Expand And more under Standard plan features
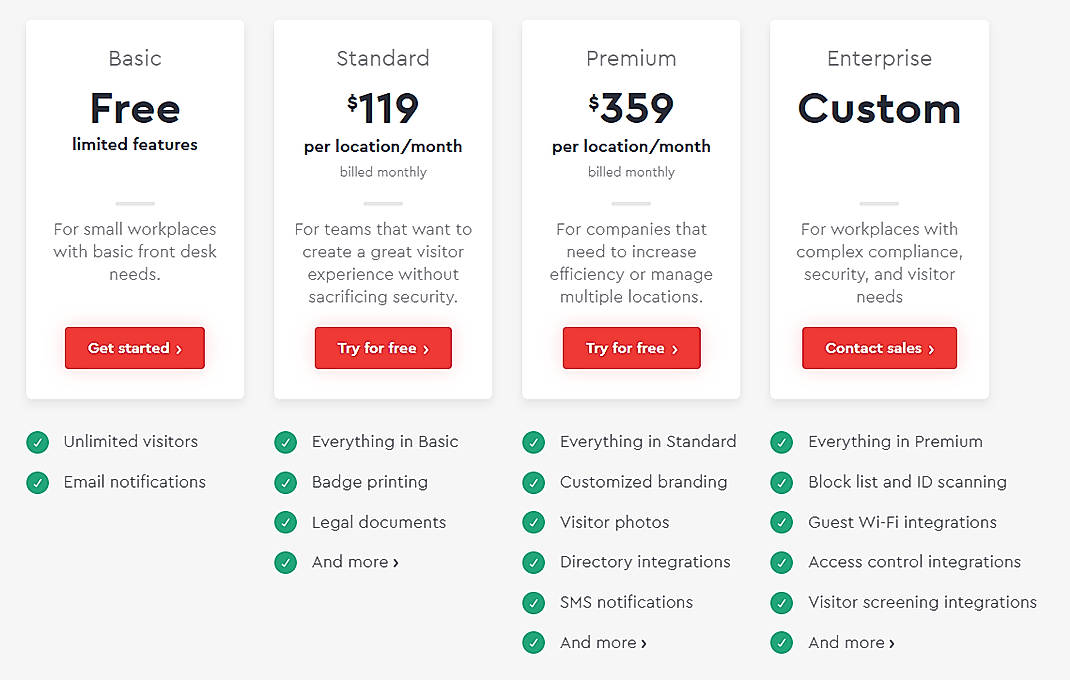The height and width of the screenshot is (680, 1070). [x=355, y=562]
